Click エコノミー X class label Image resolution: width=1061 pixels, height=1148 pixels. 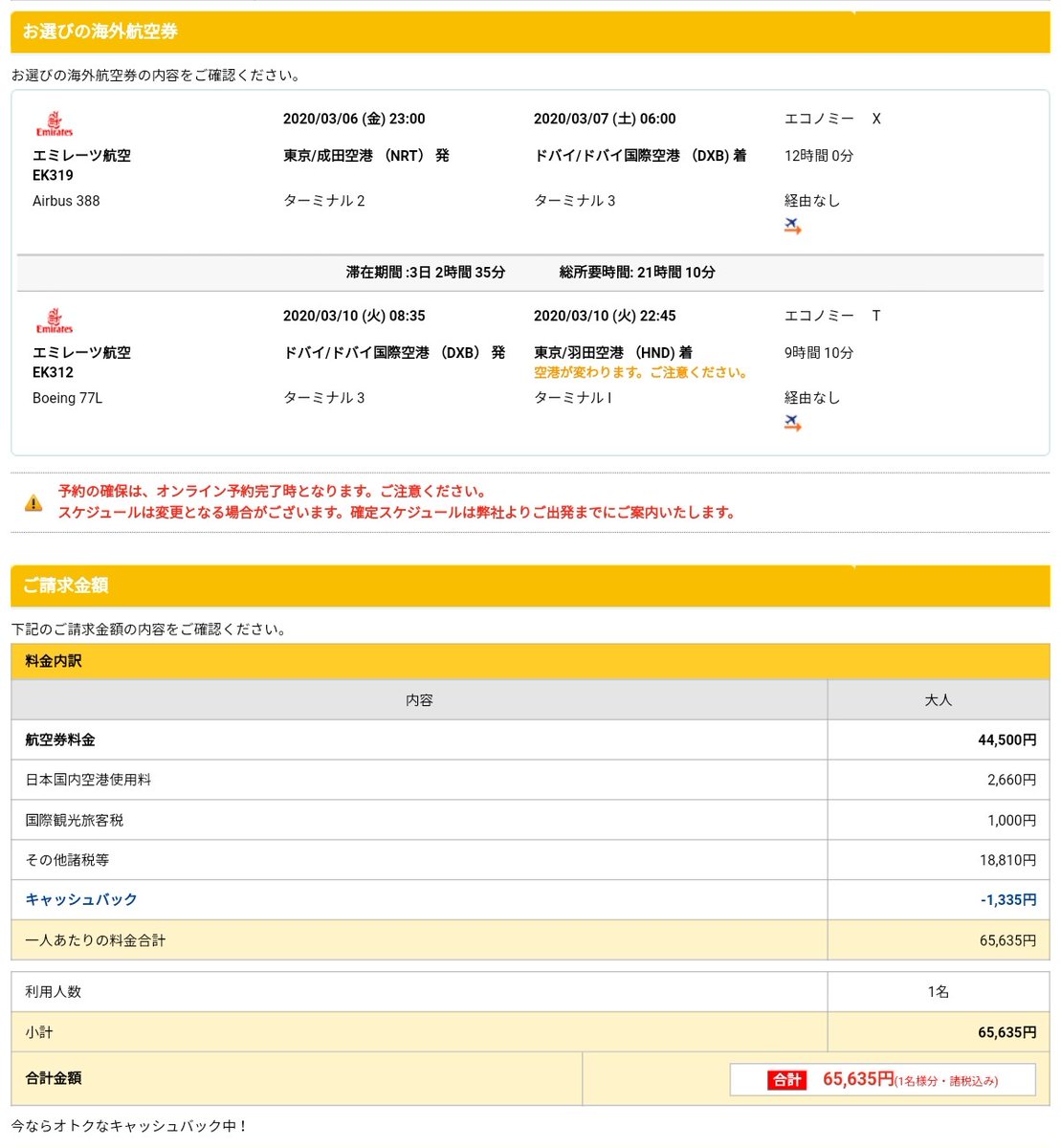pos(832,120)
